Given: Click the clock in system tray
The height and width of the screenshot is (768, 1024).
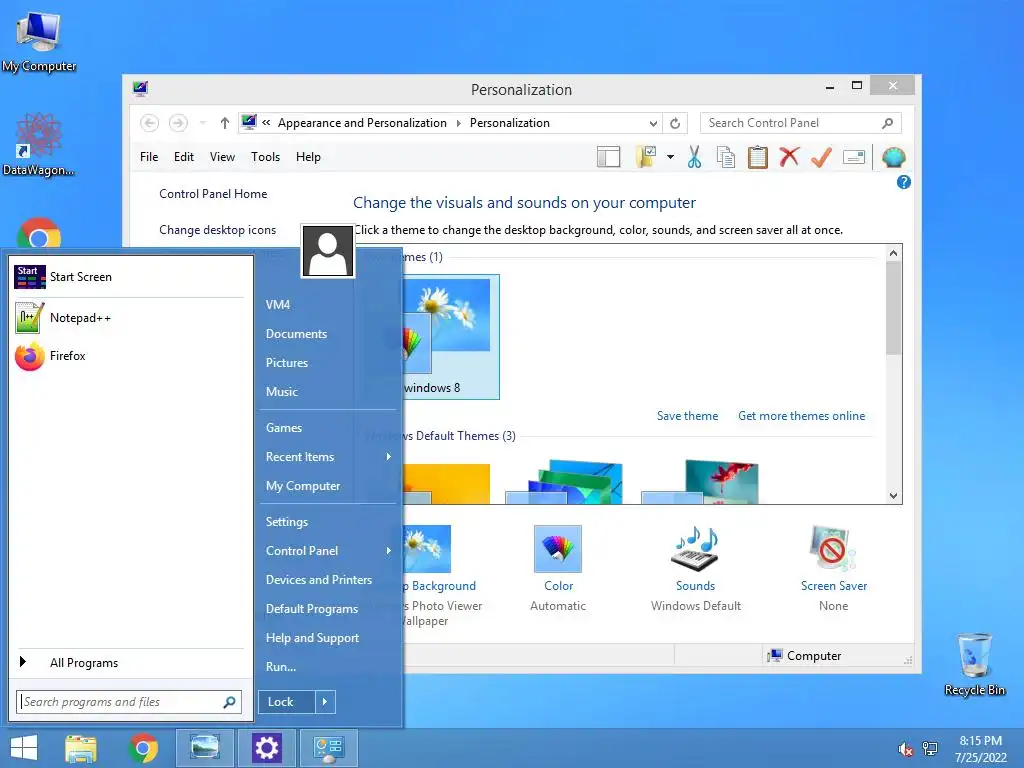Looking at the screenshot, I should coord(980,749).
